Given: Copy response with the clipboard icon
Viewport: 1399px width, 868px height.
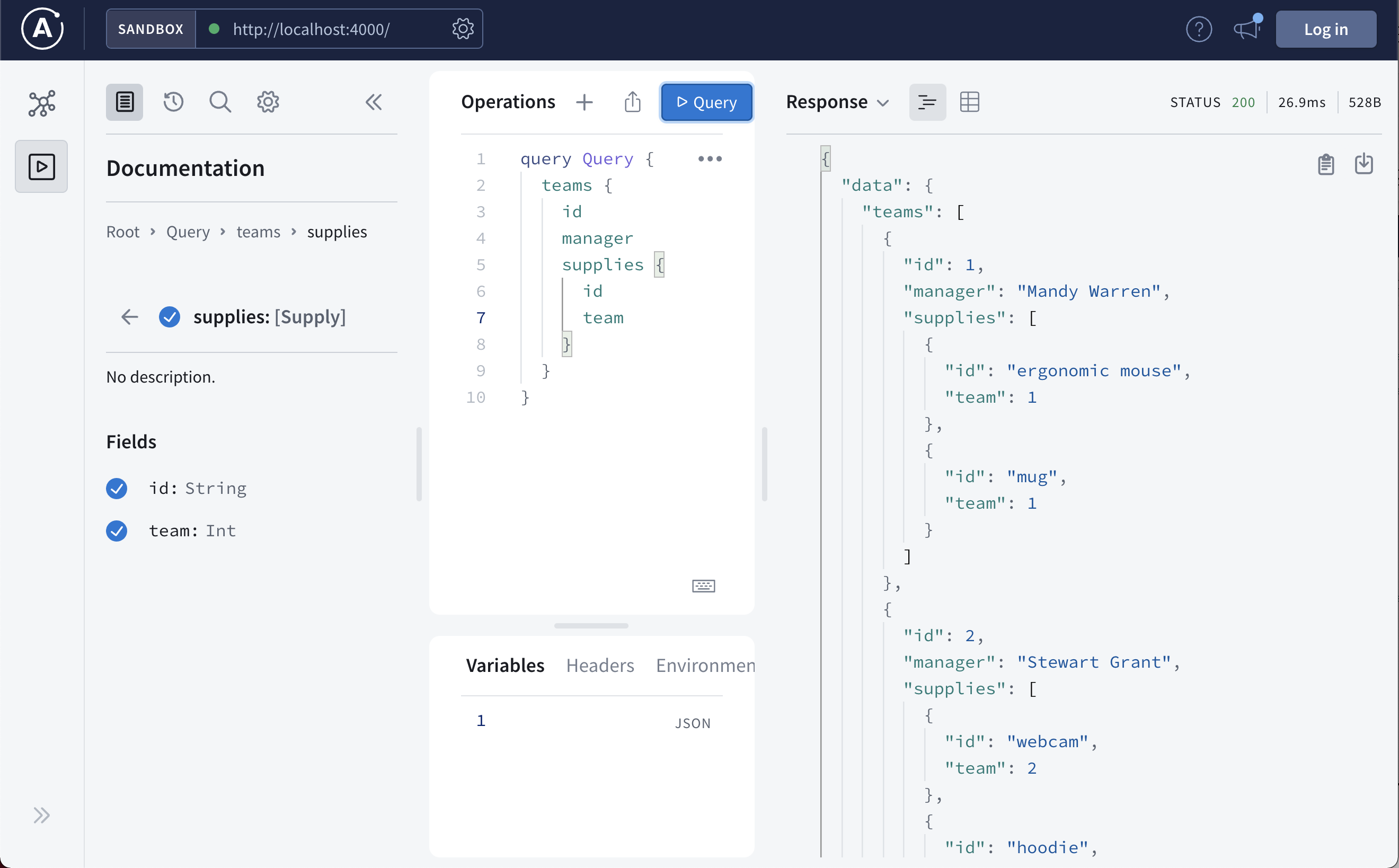Looking at the screenshot, I should coord(1325,165).
